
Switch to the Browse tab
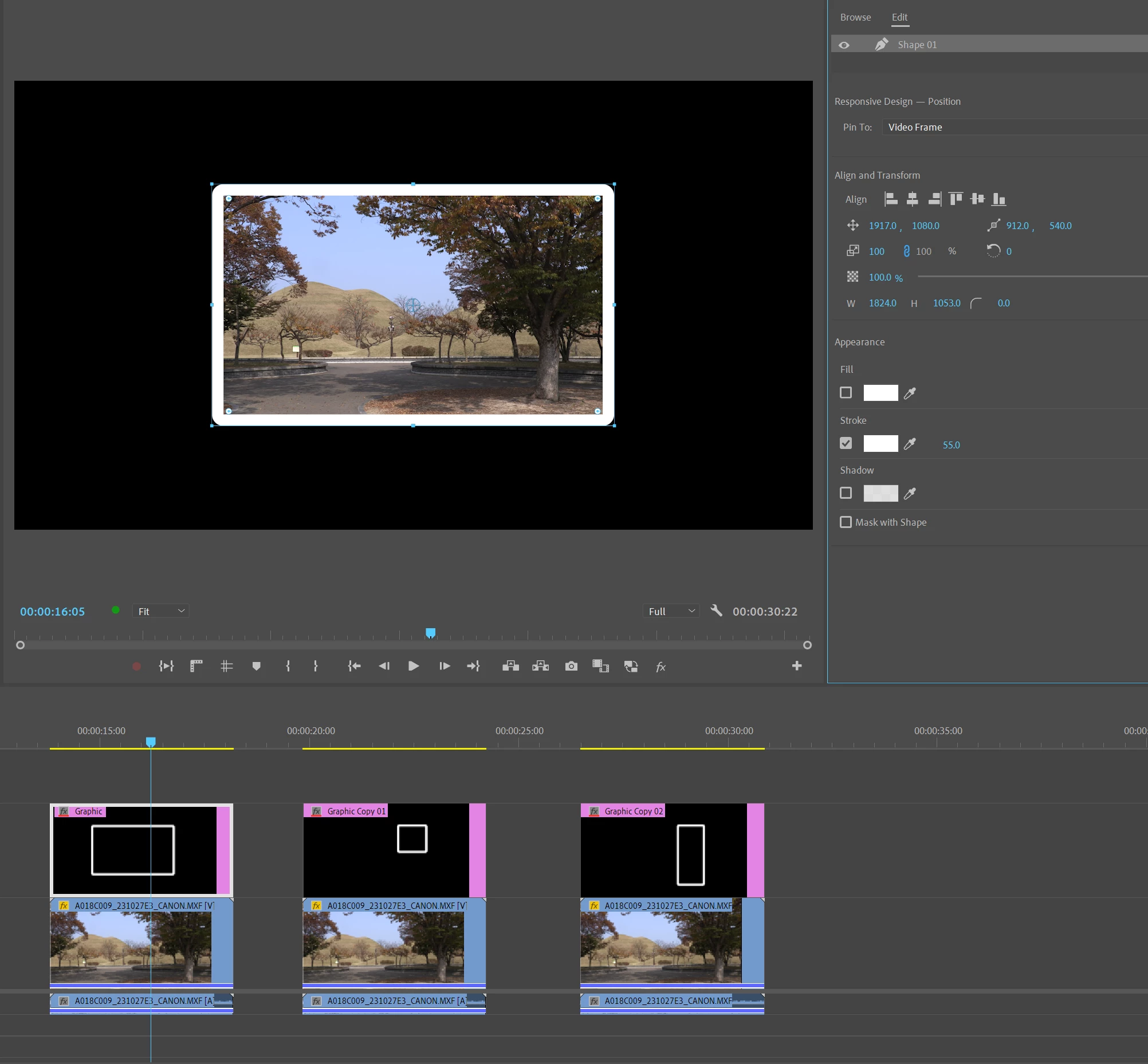(x=855, y=17)
